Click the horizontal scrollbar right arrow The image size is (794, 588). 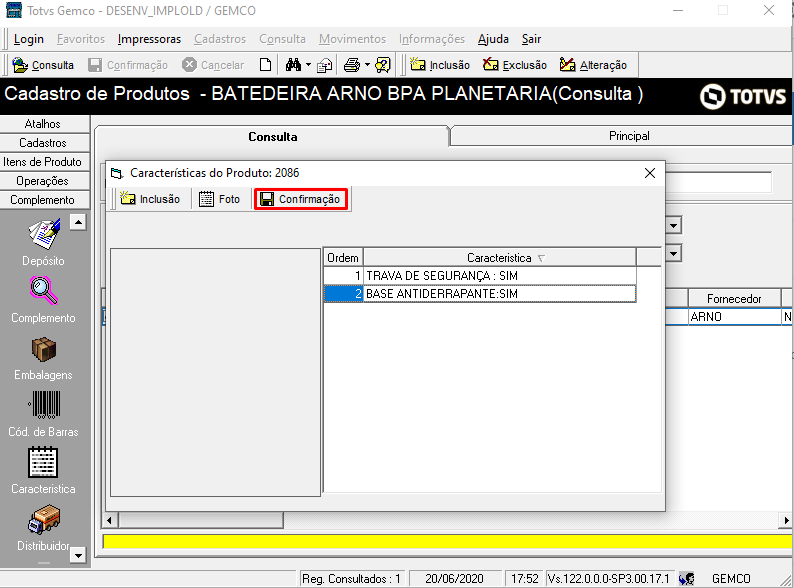[x=786, y=520]
